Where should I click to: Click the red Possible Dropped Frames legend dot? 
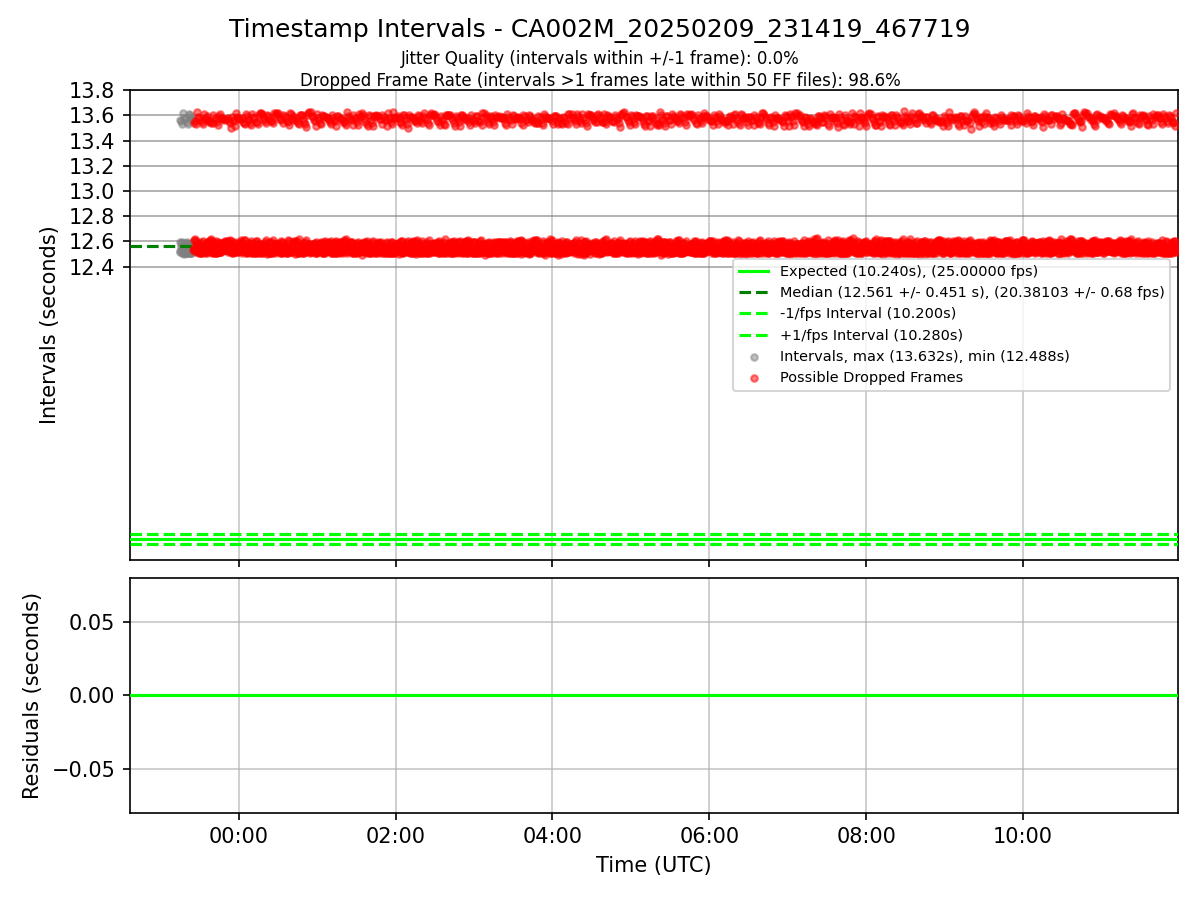754,378
